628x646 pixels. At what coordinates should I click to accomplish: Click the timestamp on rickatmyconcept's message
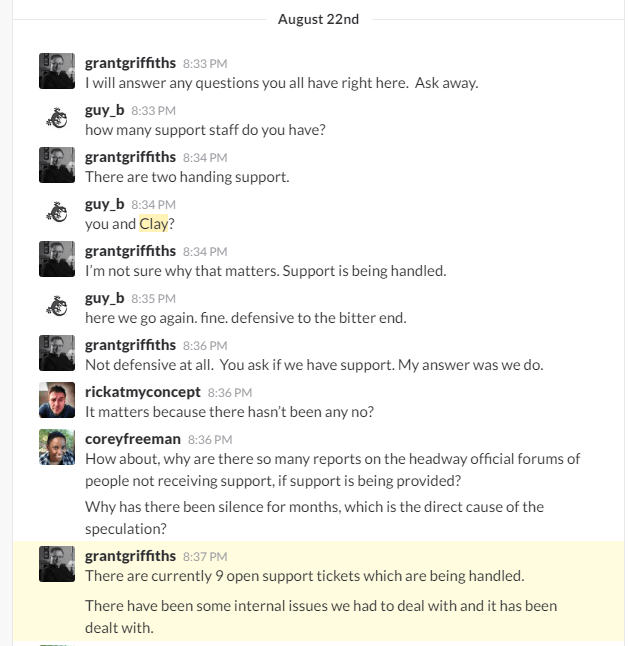click(x=230, y=392)
